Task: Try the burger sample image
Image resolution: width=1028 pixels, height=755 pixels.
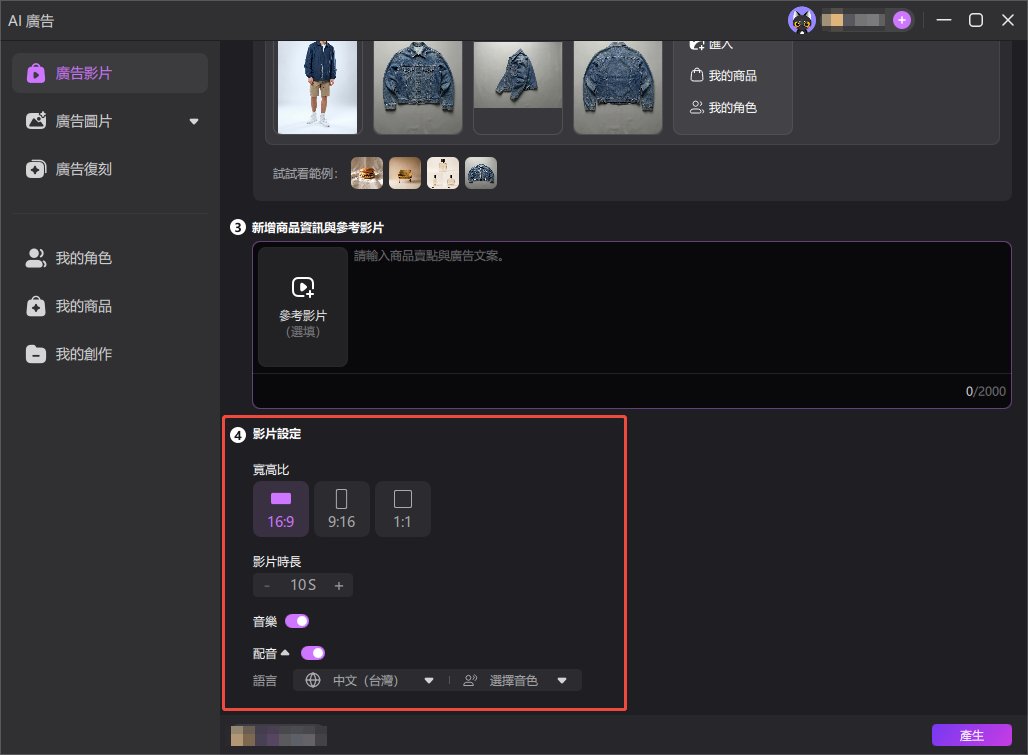Action: pyautogui.click(x=367, y=173)
